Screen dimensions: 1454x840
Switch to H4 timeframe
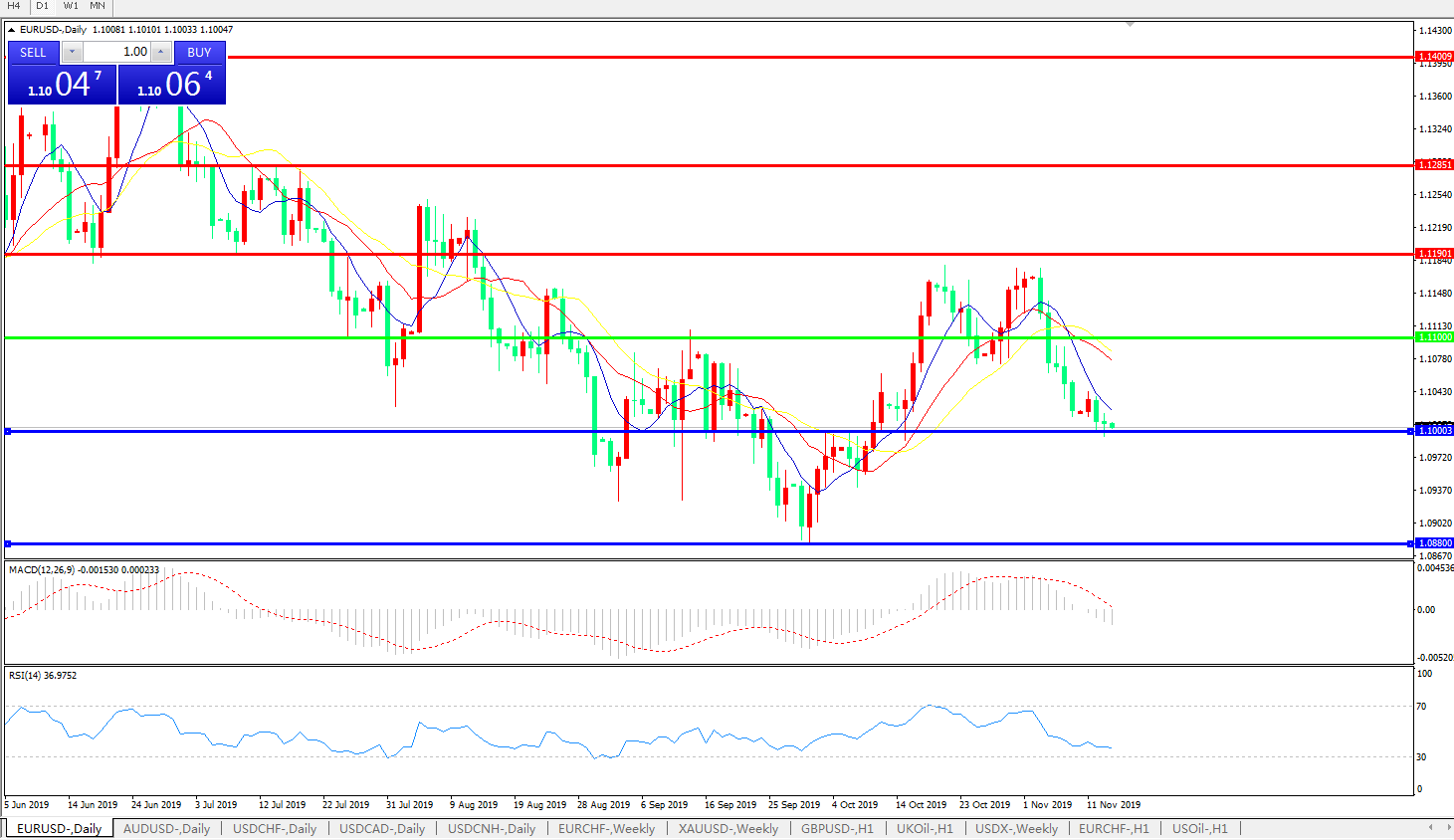[14, 6]
